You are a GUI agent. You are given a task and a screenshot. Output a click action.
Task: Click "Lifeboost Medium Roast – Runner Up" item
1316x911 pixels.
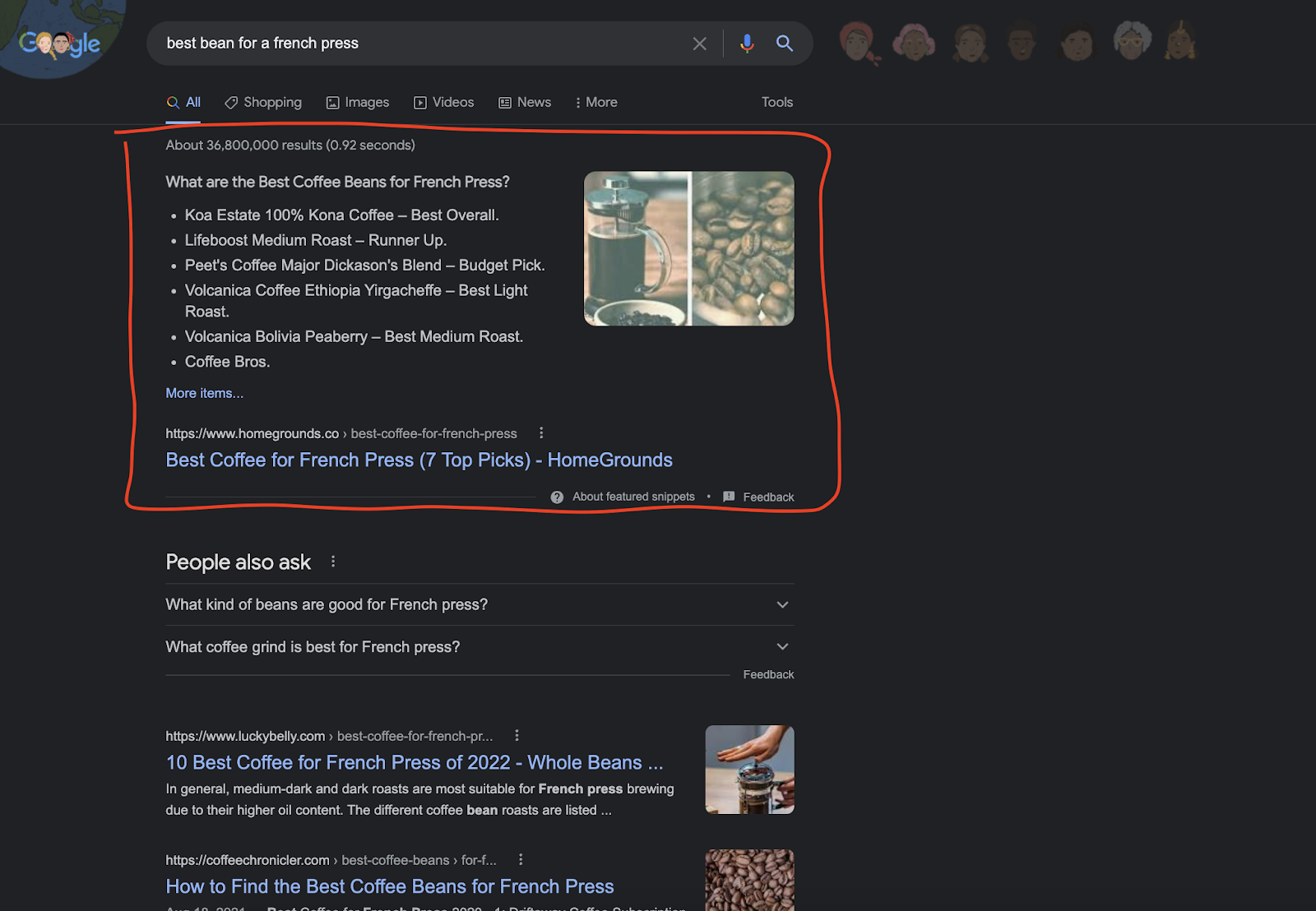[x=316, y=240]
